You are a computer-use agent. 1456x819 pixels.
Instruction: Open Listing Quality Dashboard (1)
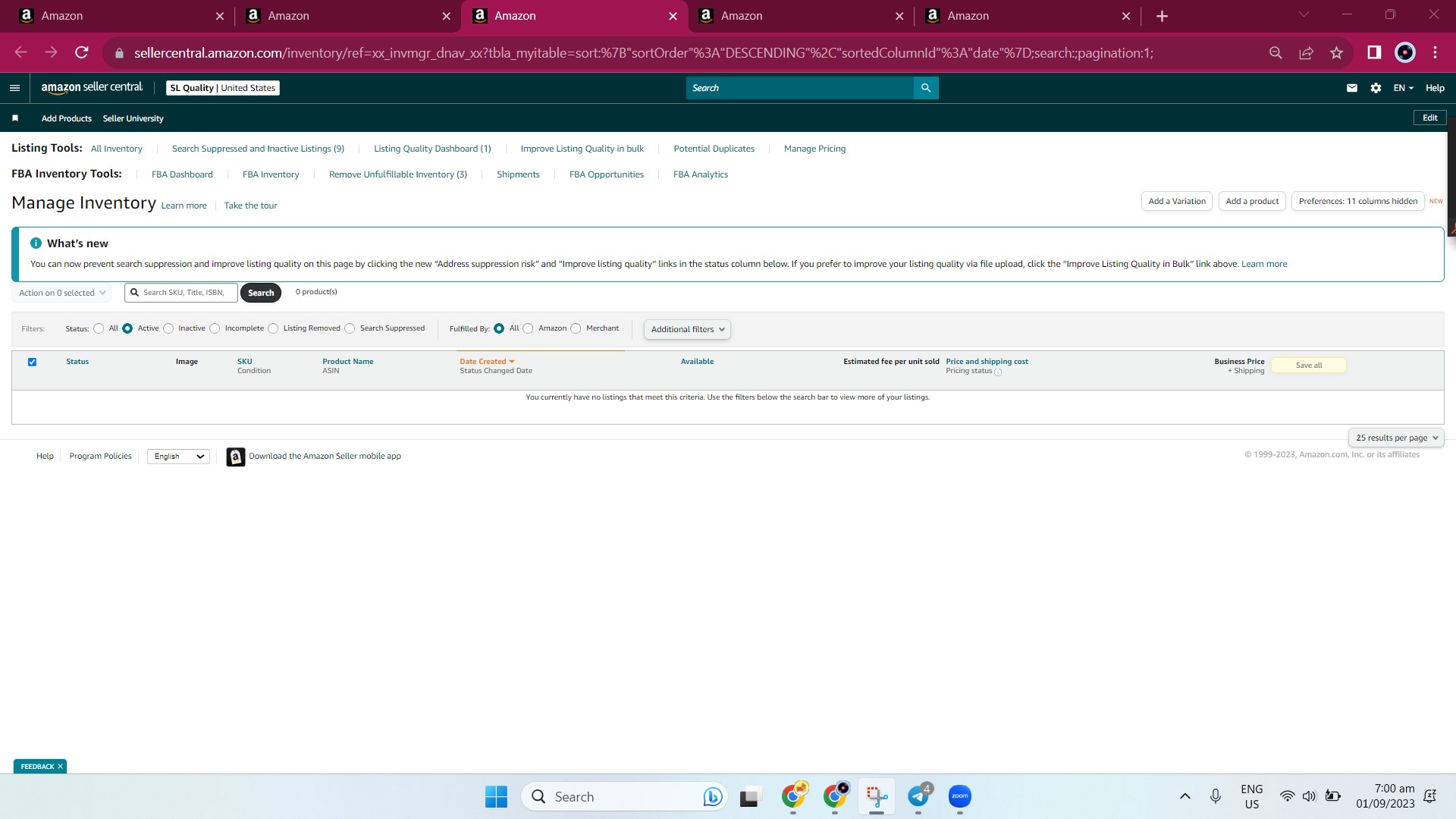point(432,149)
